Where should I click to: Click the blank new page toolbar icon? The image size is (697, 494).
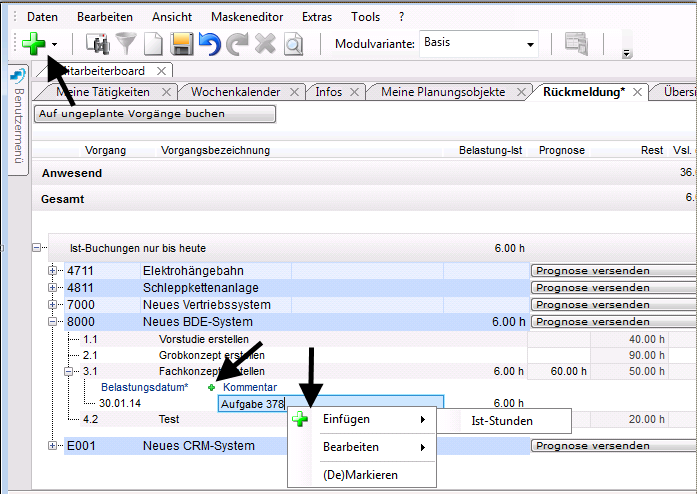(x=153, y=44)
